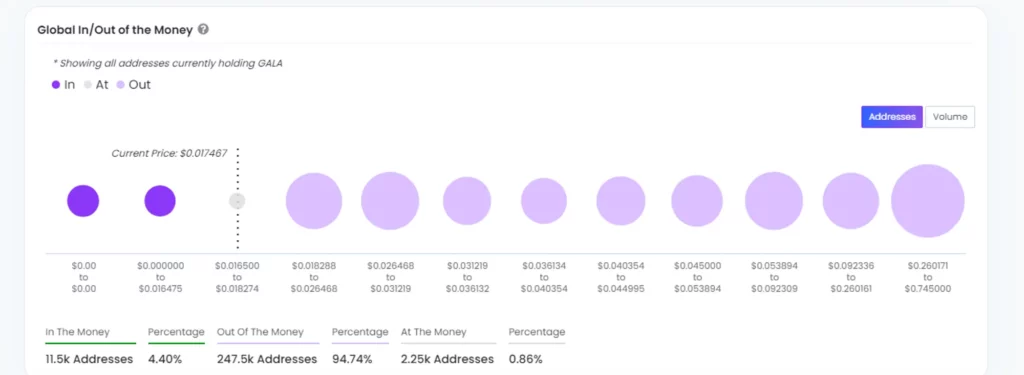Click the Out Of The Money heading
Image resolution: width=1024 pixels, height=375 pixels.
coord(261,332)
